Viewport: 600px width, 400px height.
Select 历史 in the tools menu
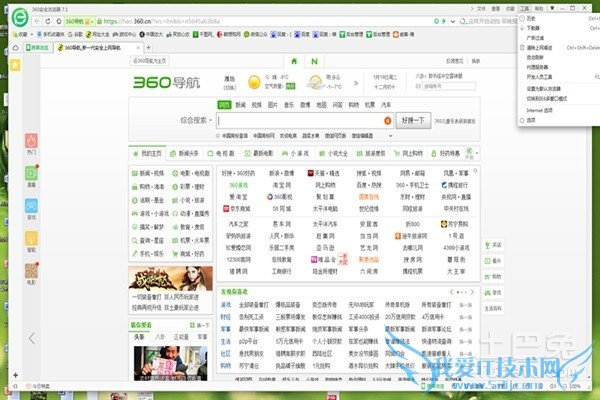(531, 18)
